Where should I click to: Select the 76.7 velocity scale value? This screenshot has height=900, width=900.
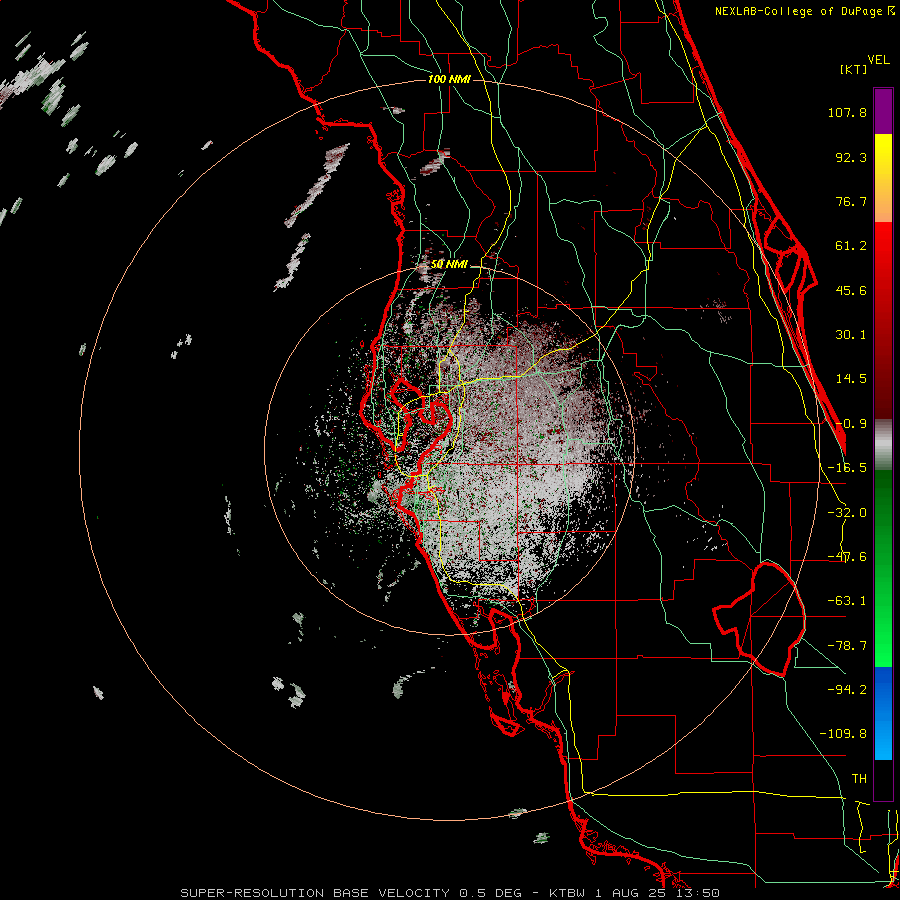click(x=851, y=201)
